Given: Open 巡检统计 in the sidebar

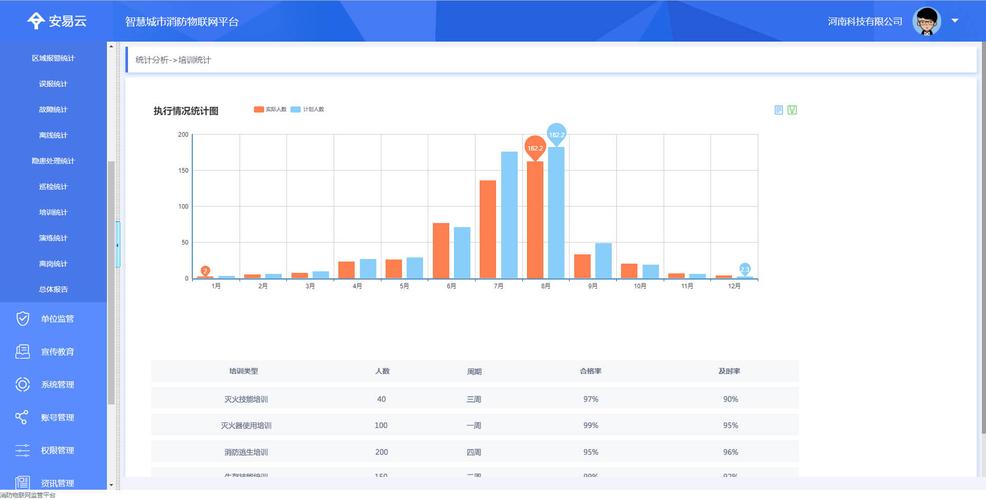Looking at the screenshot, I should click(x=53, y=187).
